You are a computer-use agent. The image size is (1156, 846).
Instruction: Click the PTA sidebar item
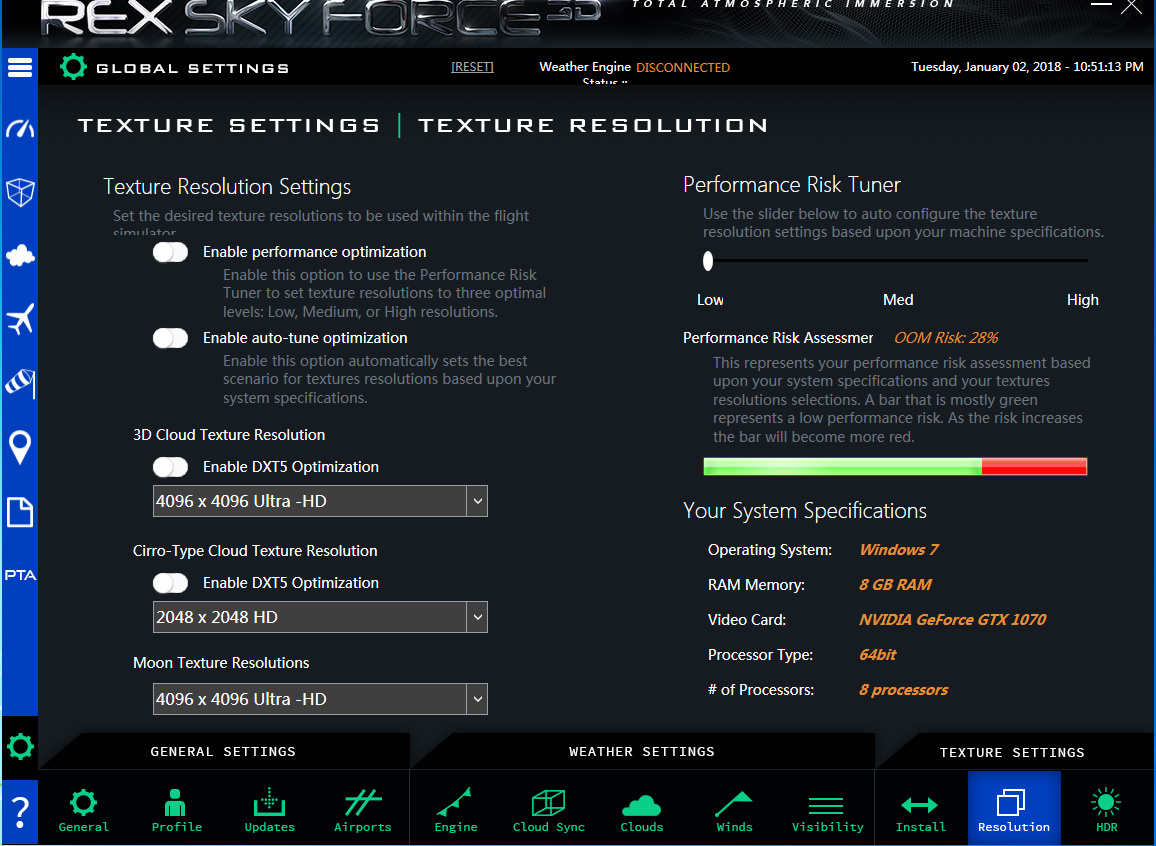coord(20,575)
